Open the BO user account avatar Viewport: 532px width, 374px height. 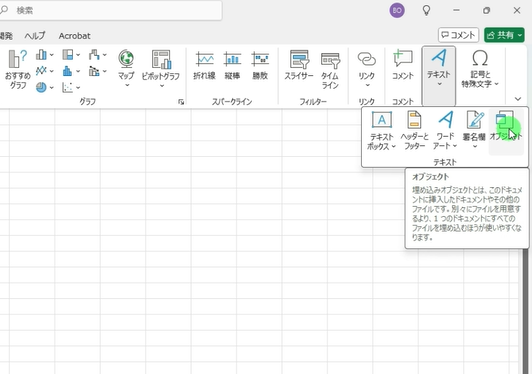click(x=397, y=11)
